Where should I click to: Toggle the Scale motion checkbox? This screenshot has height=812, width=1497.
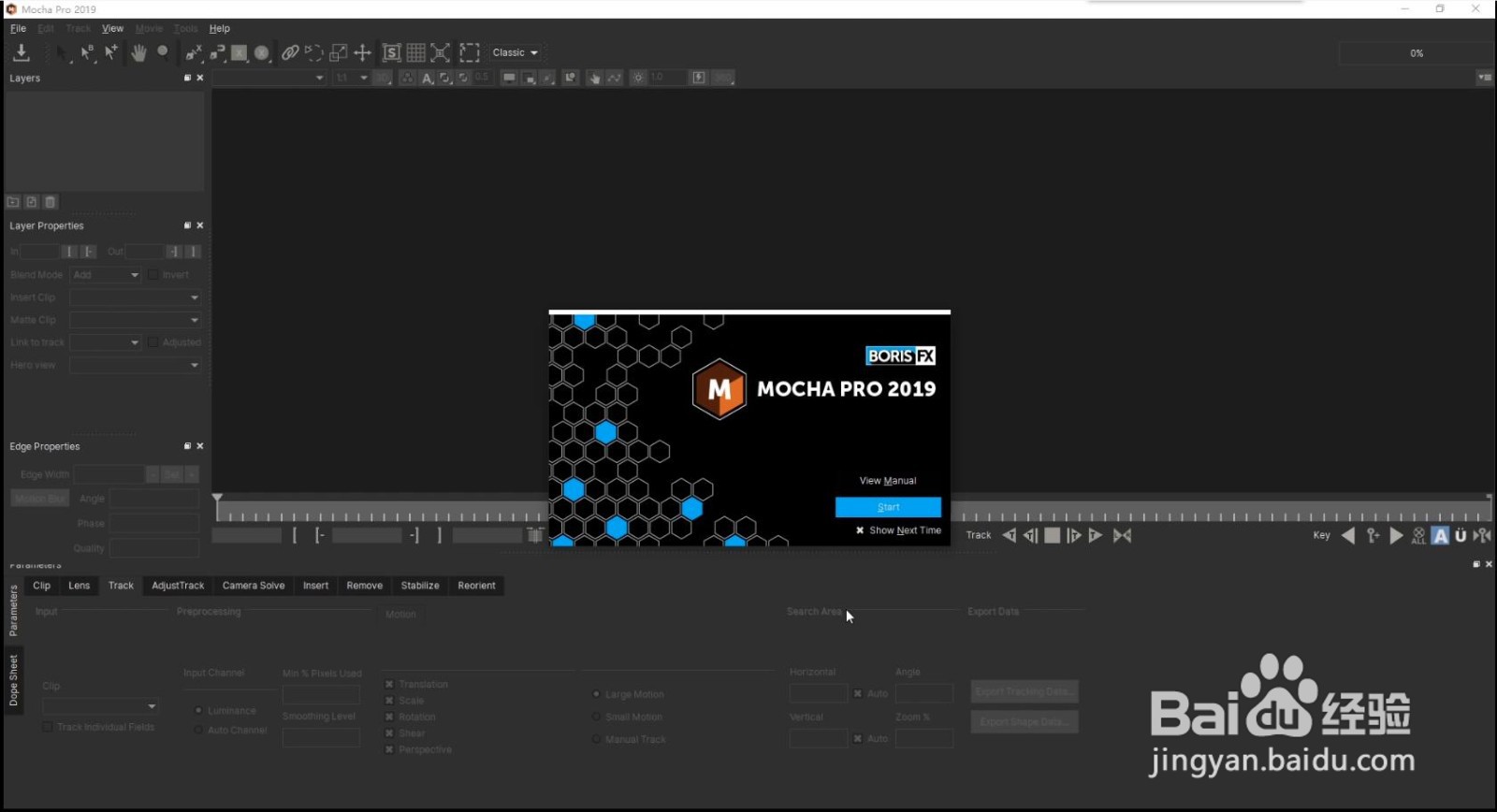pyautogui.click(x=389, y=701)
